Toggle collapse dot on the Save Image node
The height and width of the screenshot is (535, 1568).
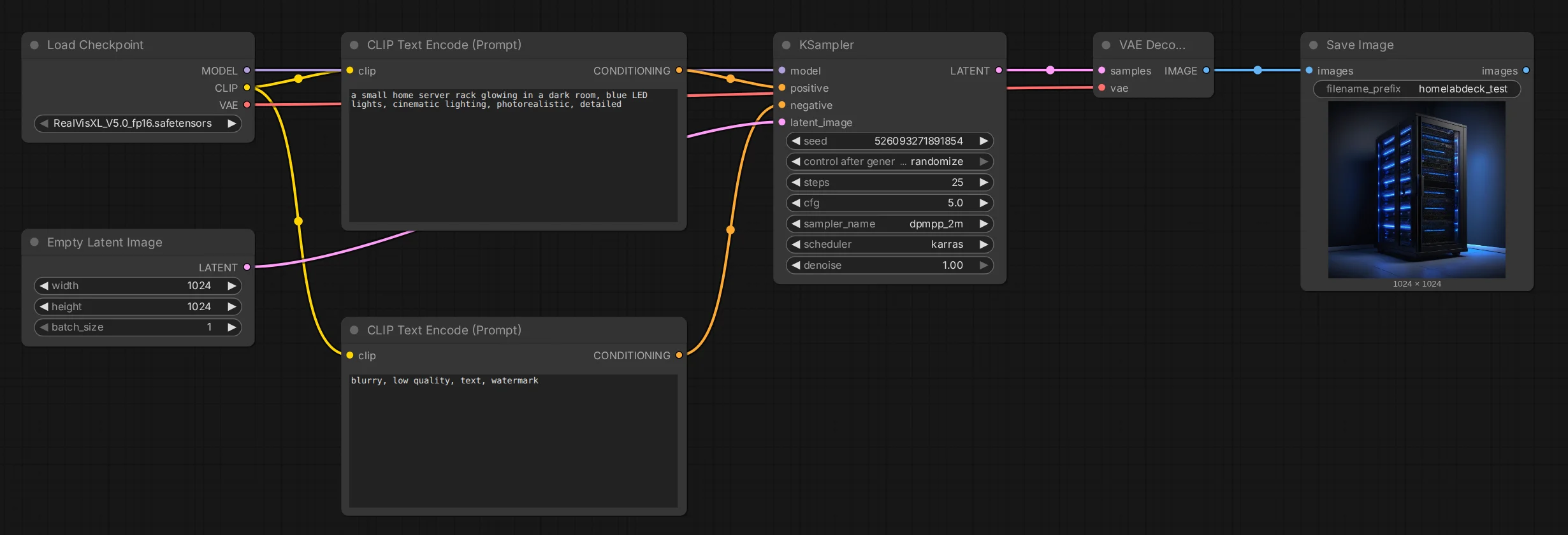coord(1314,45)
